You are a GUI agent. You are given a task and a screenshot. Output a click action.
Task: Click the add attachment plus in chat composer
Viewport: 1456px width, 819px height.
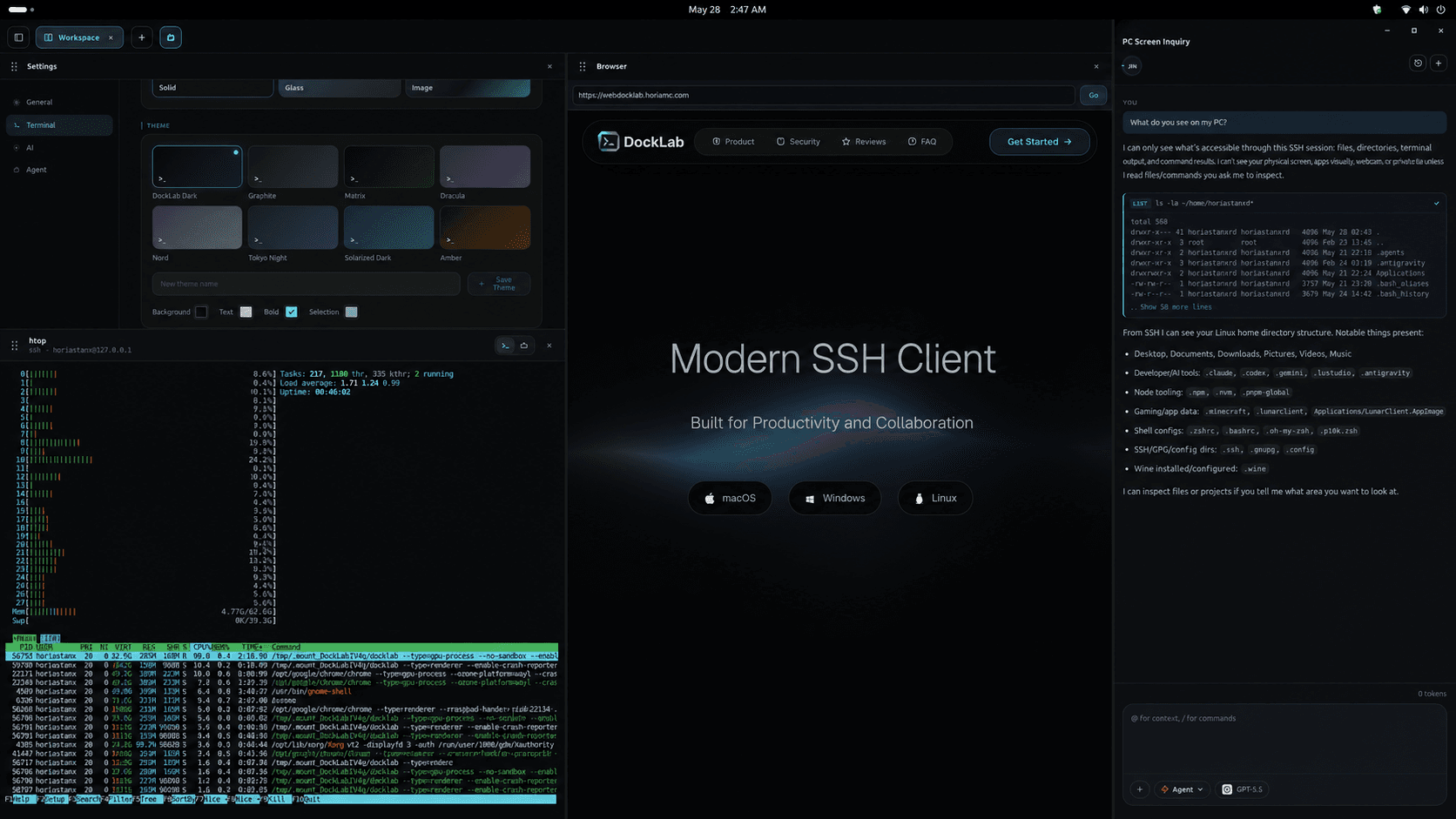point(1140,789)
